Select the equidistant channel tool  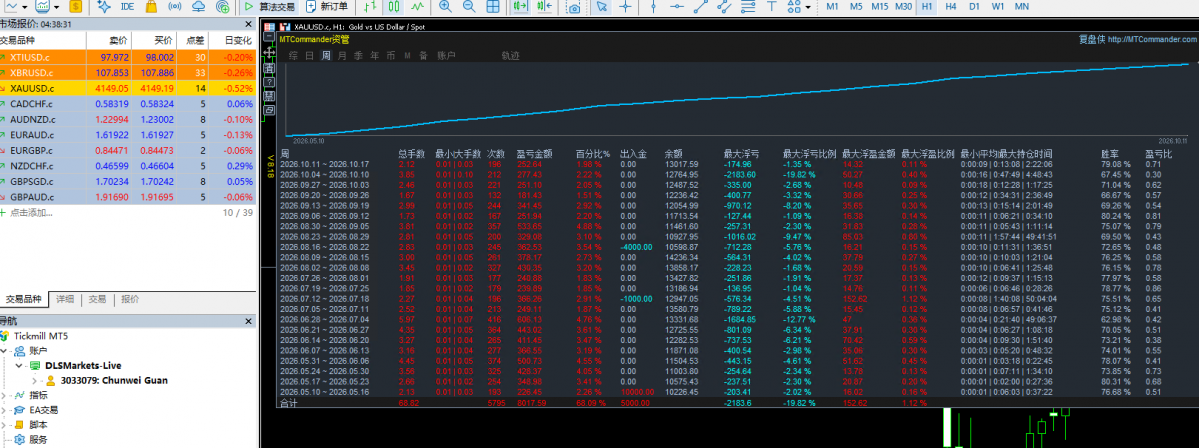pyautogui.click(x=725, y=7)
